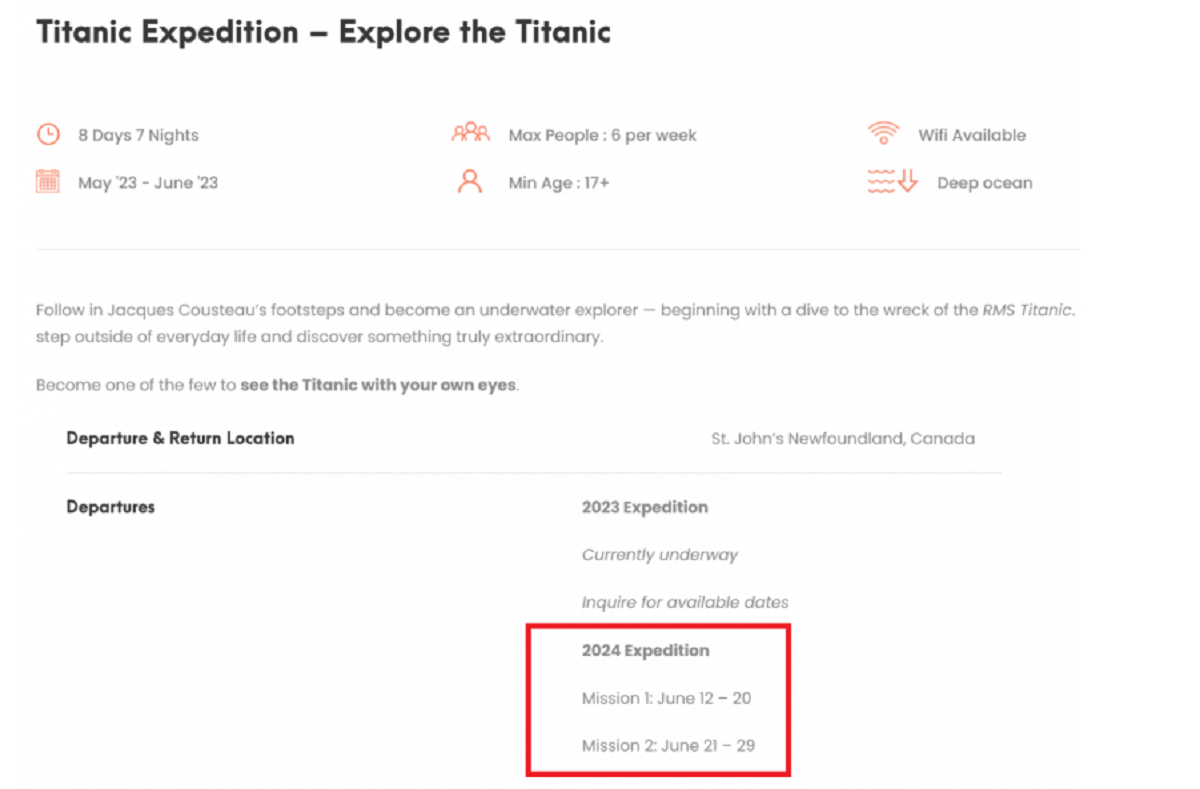Click the single person icon by Min Age
Image resolution: width=1200 pixels, height=789 pixels.
pyautogui.click(x=469, y=182)
